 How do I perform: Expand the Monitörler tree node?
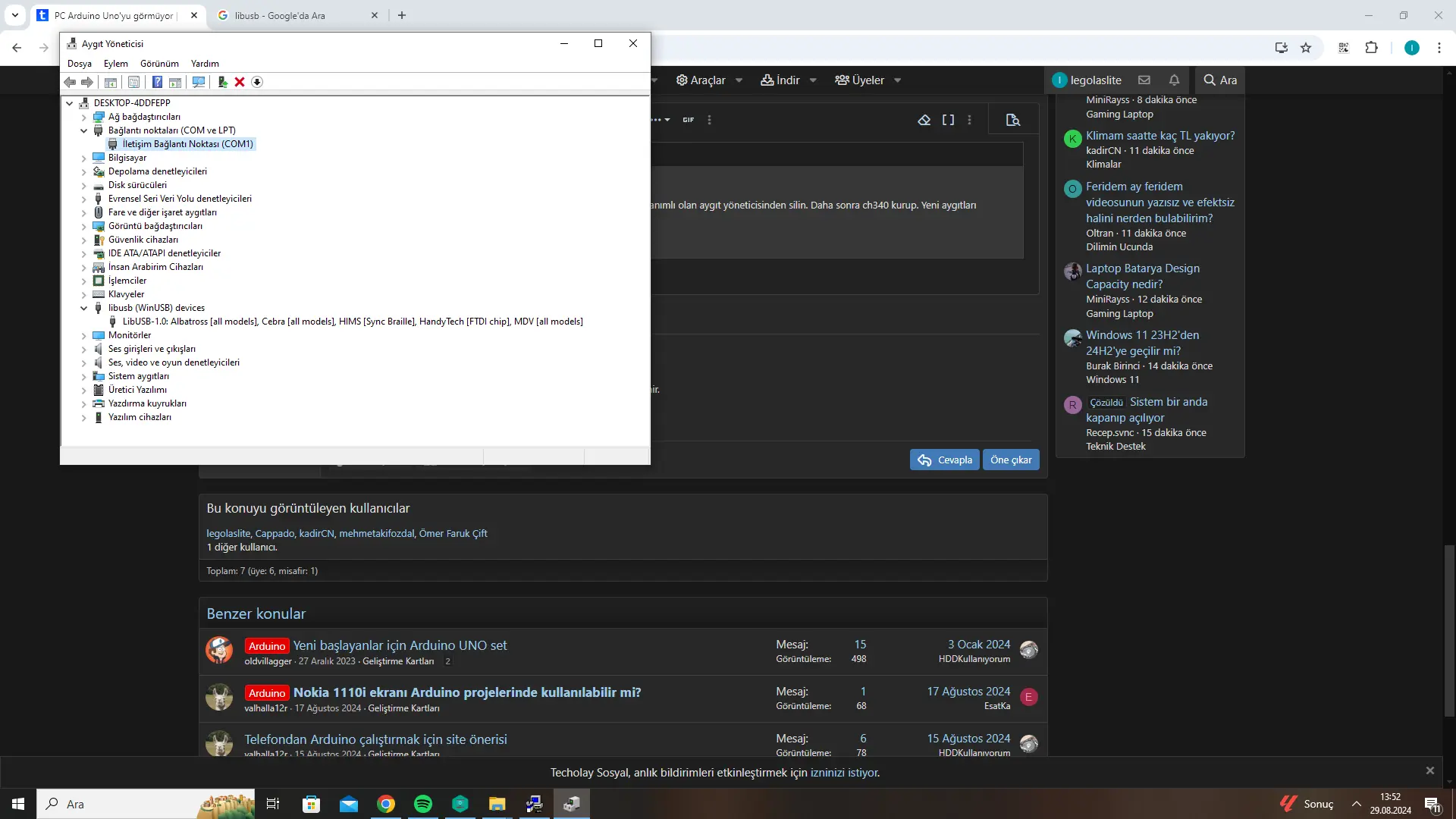[x=84, y=335]
